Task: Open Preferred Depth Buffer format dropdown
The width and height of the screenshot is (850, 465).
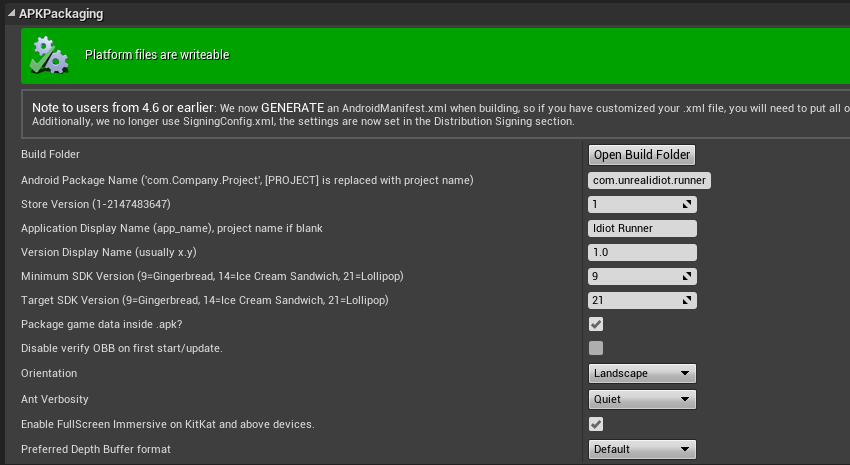Action: [642, 449]
